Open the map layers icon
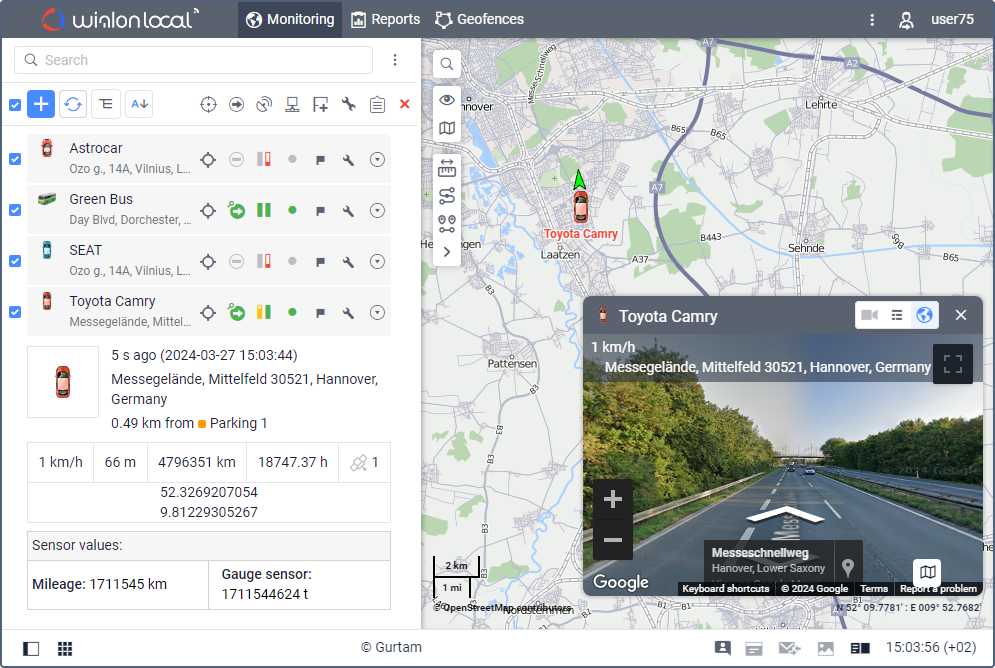995x668 pixels. 447,128
